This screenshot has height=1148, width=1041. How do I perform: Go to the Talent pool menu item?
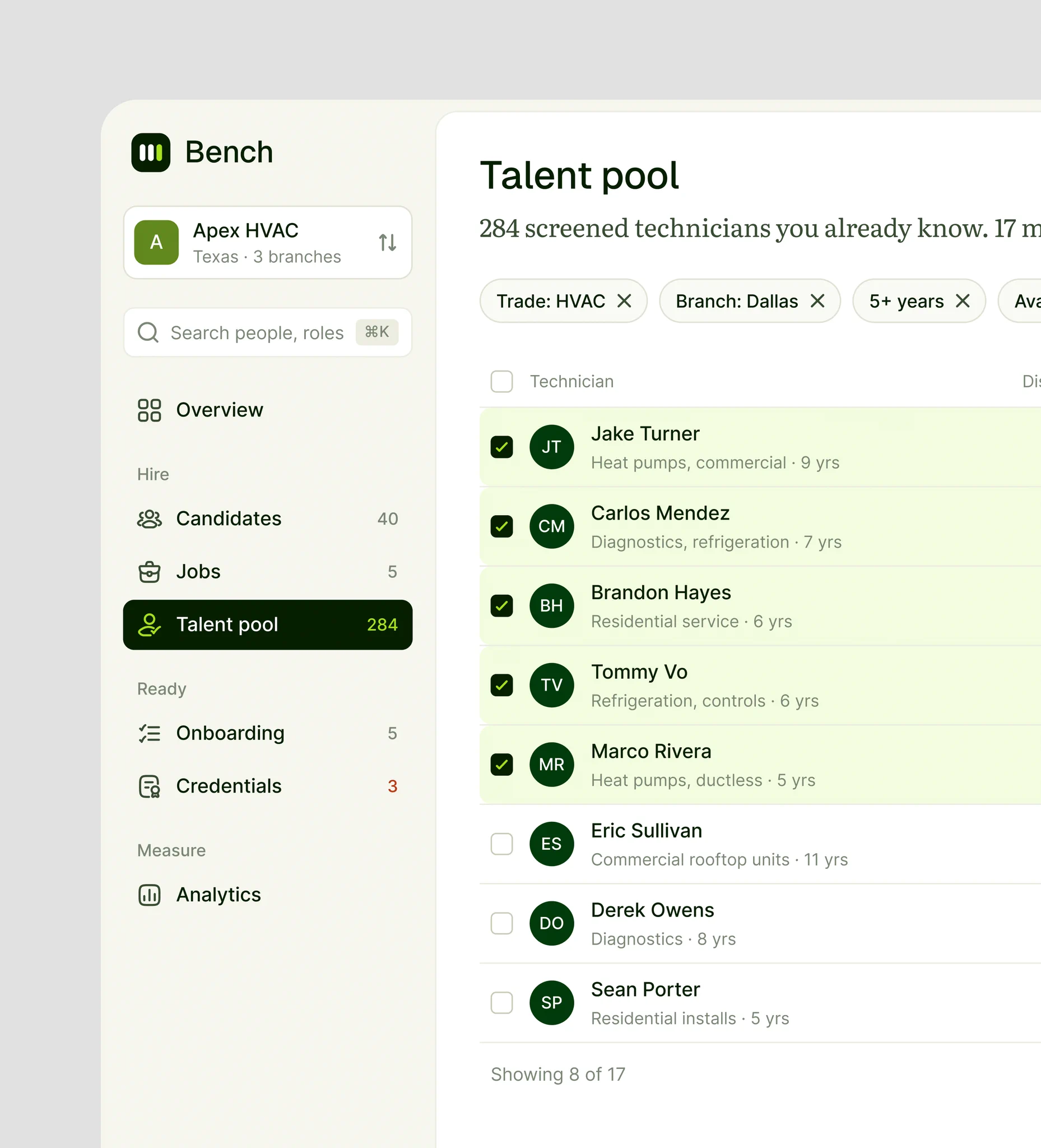pos(267,624)
